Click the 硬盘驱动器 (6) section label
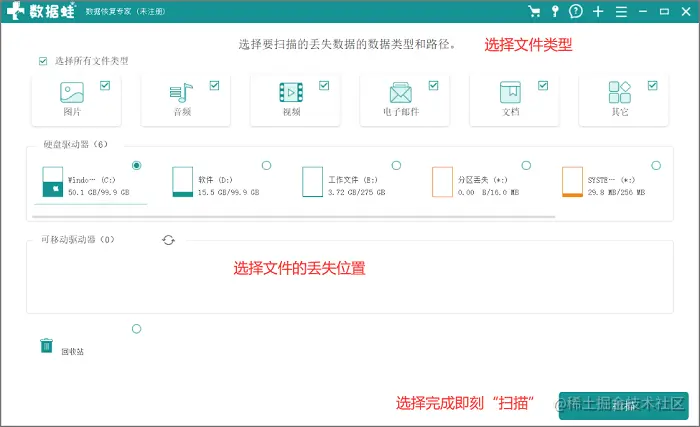Image resolution: width=700 pixels, height=427 pixels. [75, 144]
